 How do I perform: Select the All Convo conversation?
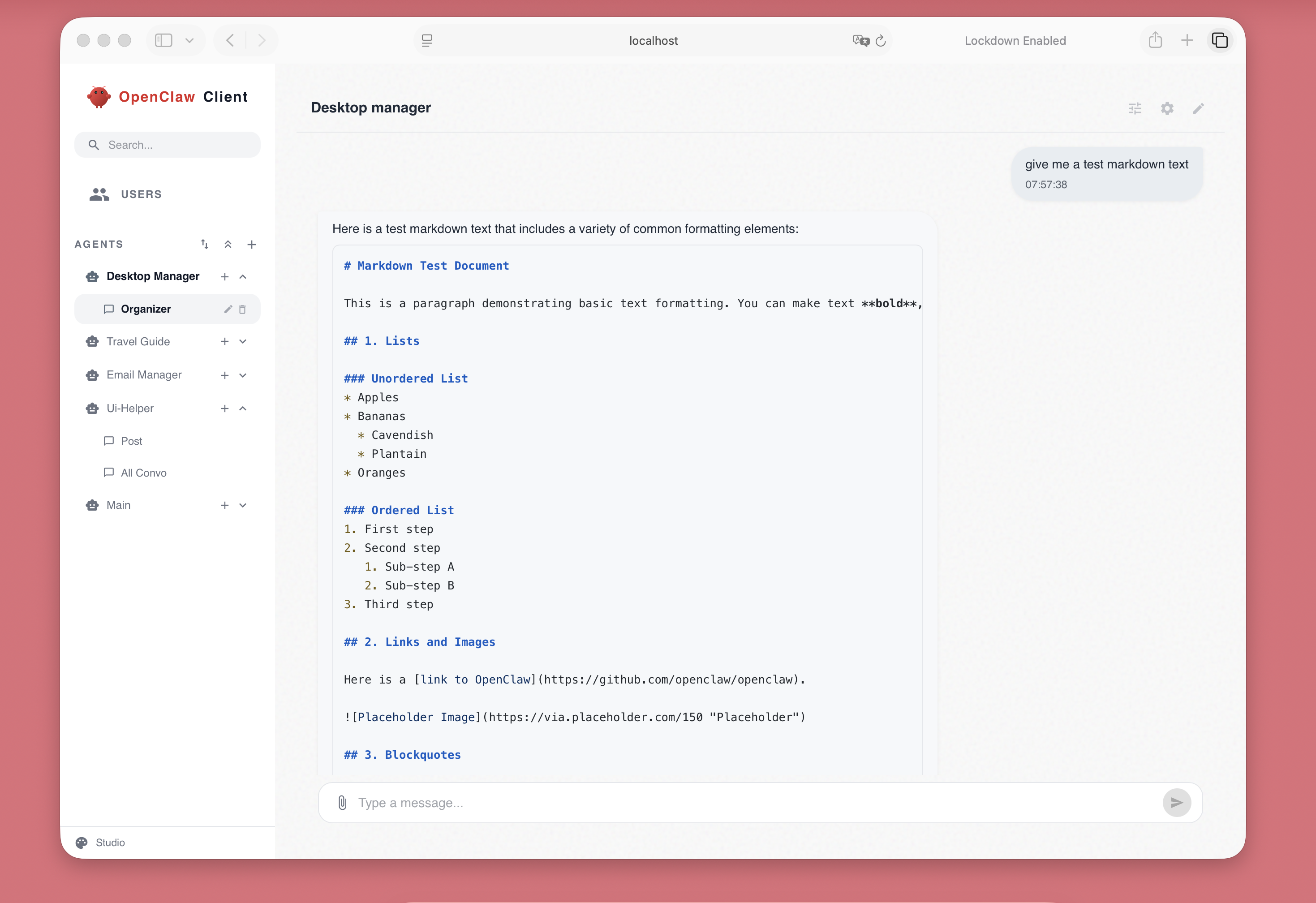(143, 472)
